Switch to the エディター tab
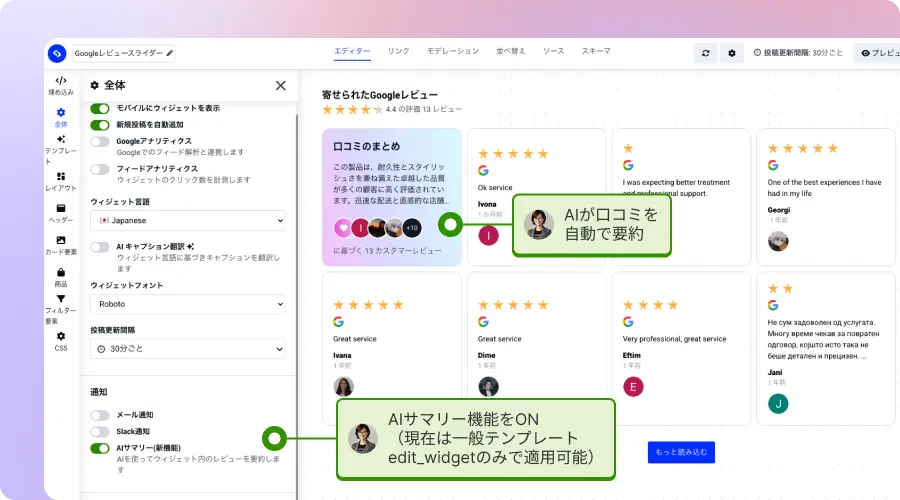 pyautogui.click(x=352, y=51)
